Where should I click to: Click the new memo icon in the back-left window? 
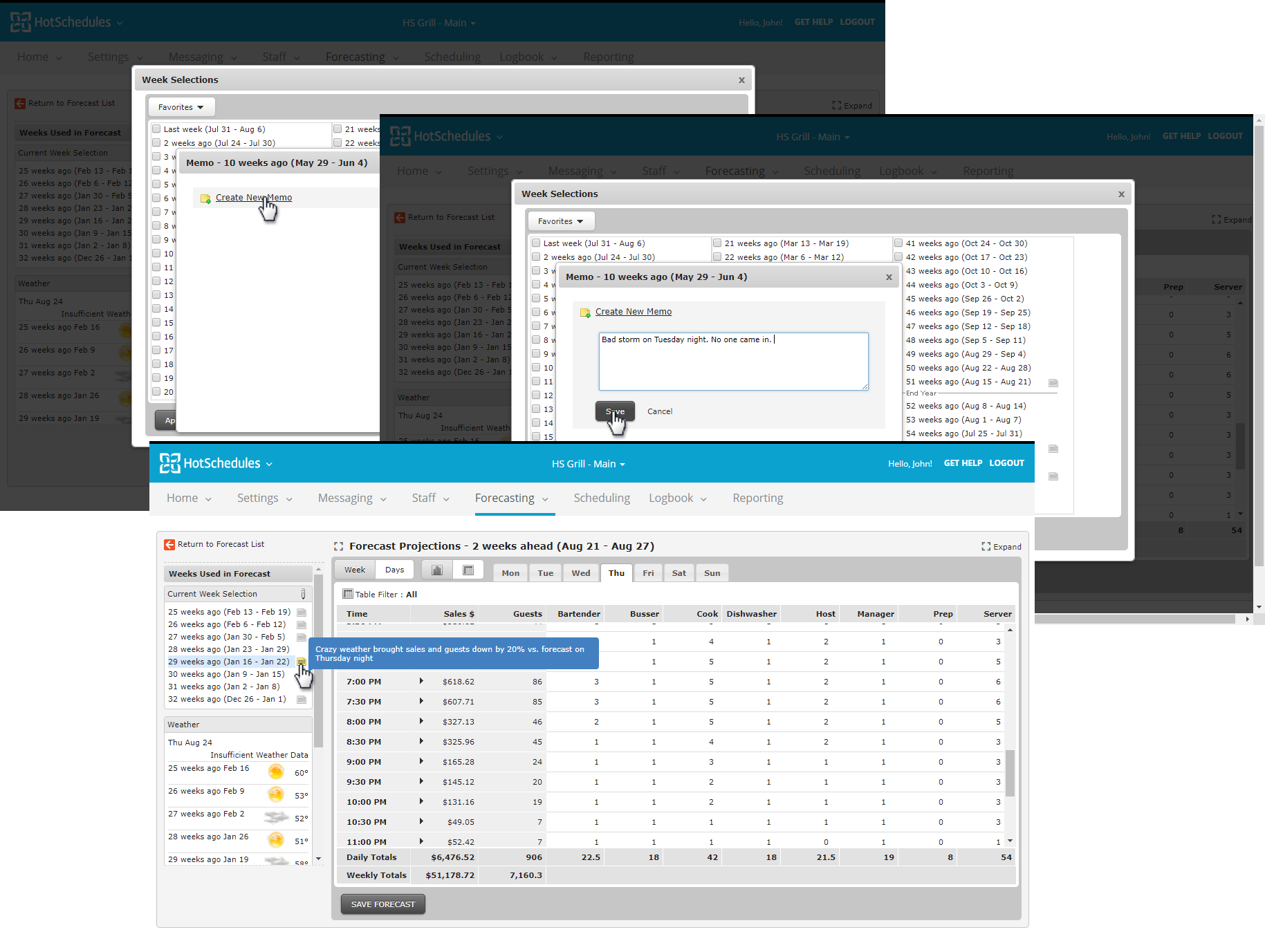point(205,198)
